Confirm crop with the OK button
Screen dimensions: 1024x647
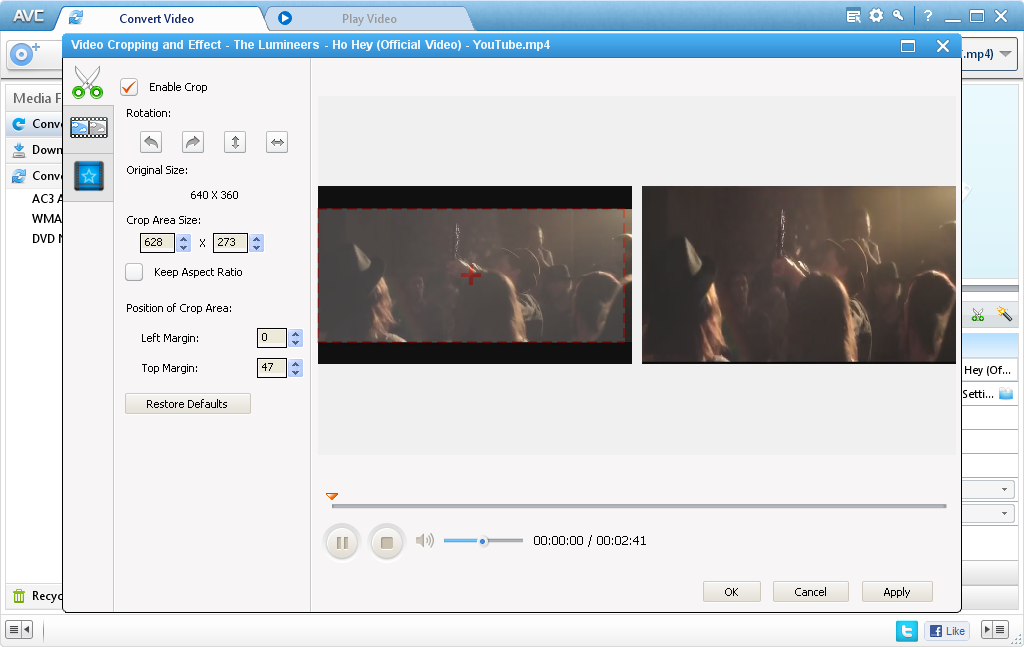click(x=731, y=592)
